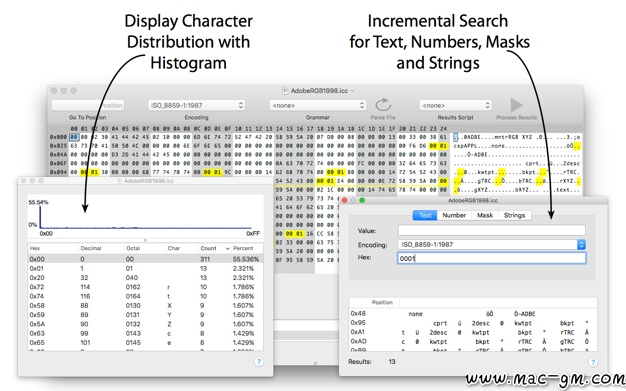Open help in the histogram window
Screen dimensions: 626x391
259,362
